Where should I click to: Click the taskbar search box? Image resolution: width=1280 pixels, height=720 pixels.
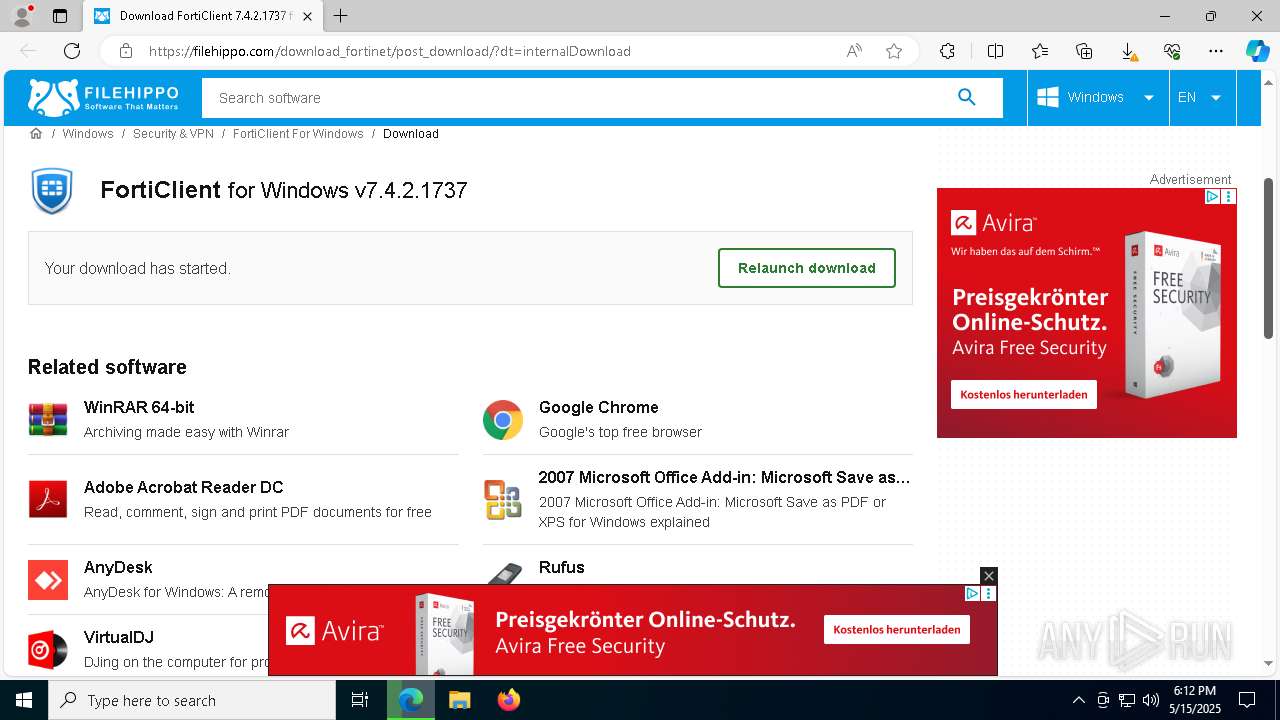192,700
